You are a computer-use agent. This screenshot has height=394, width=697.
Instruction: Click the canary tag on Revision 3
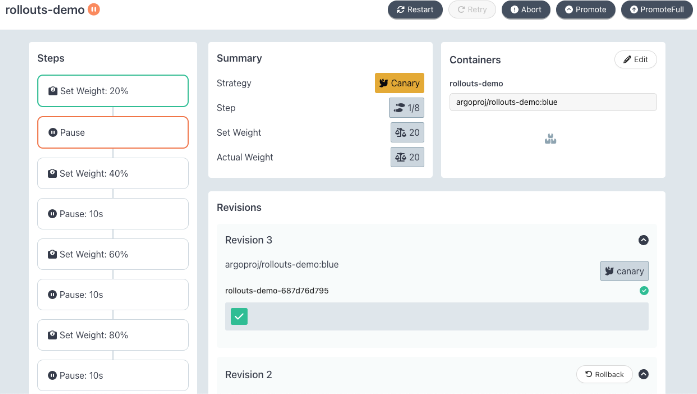pyautogui.click(x=624, y=271)
